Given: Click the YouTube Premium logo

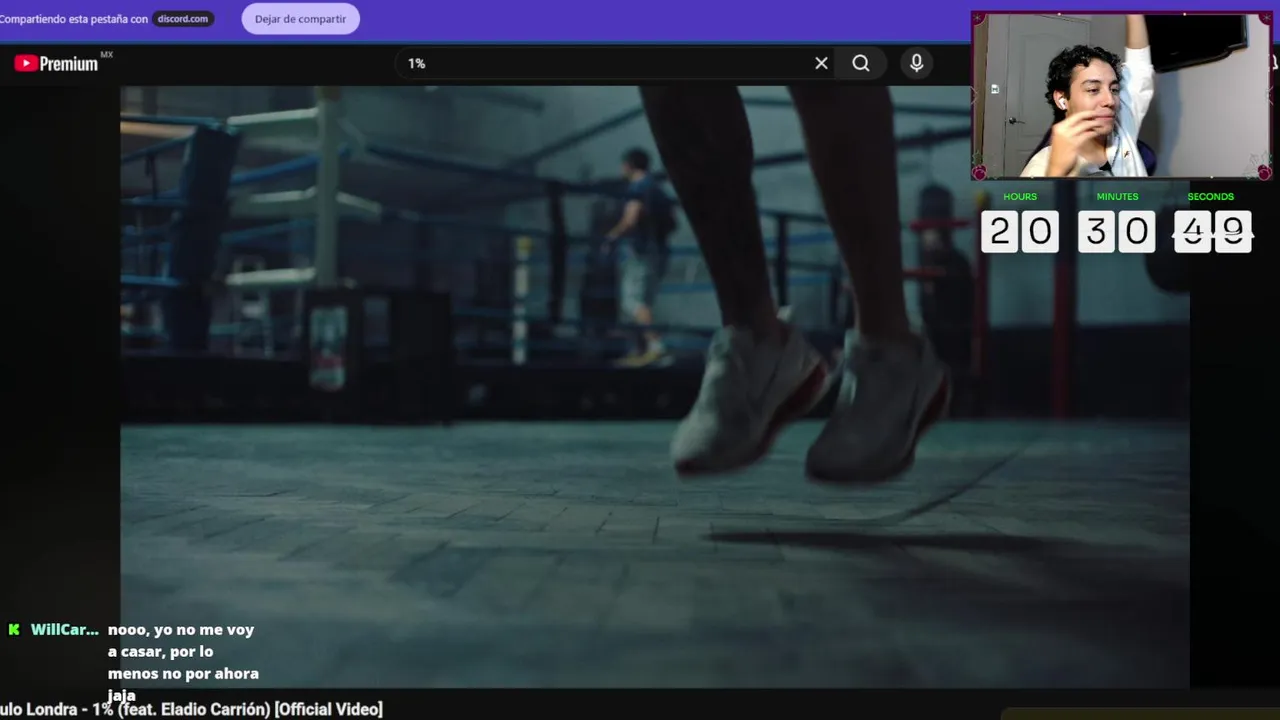Looking at the screenshot, I should (57, 63).
